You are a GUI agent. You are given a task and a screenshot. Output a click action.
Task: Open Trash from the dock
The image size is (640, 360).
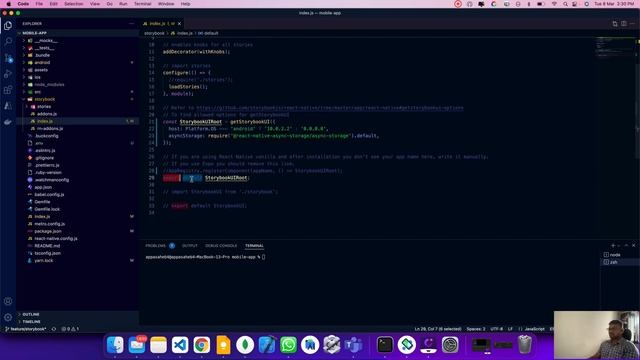tap(525, 345)
